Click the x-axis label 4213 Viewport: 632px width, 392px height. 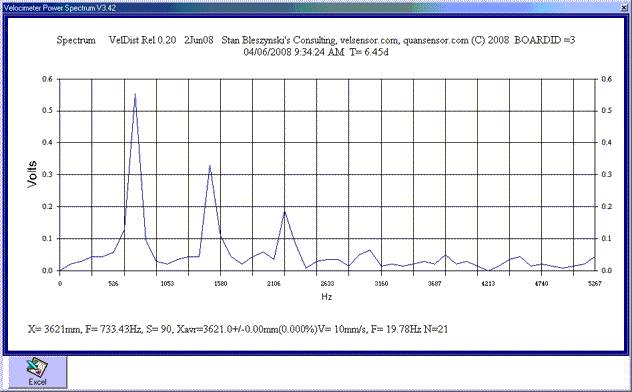click(x=488, y=284)
